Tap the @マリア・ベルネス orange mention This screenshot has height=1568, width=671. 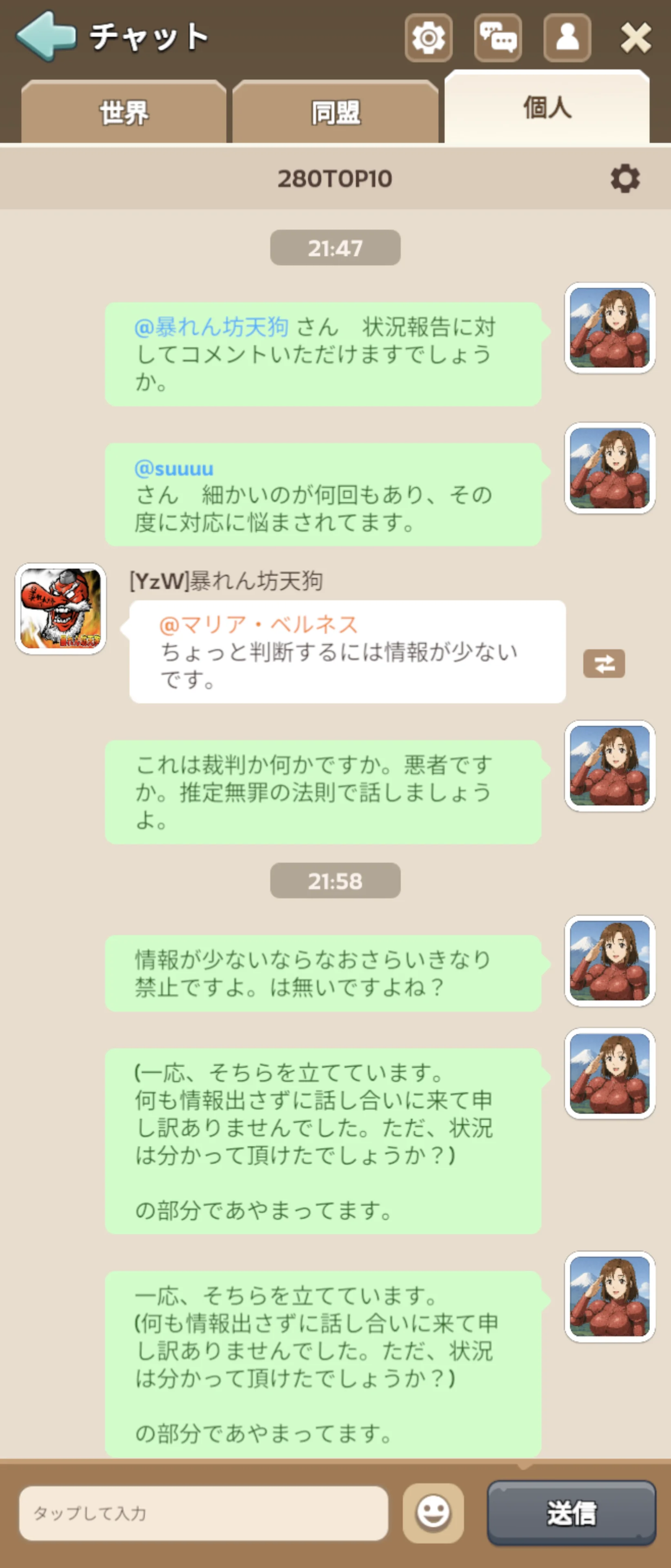pos(258,624)
